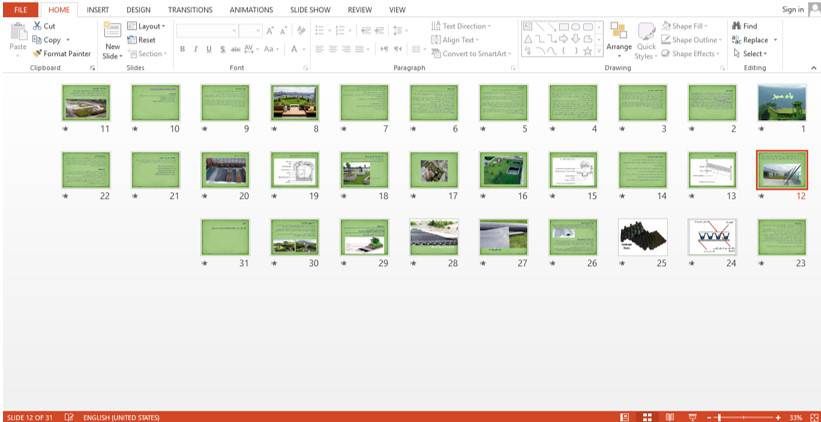
Task: Open Shape Effects menu
Action: point(690,53)
